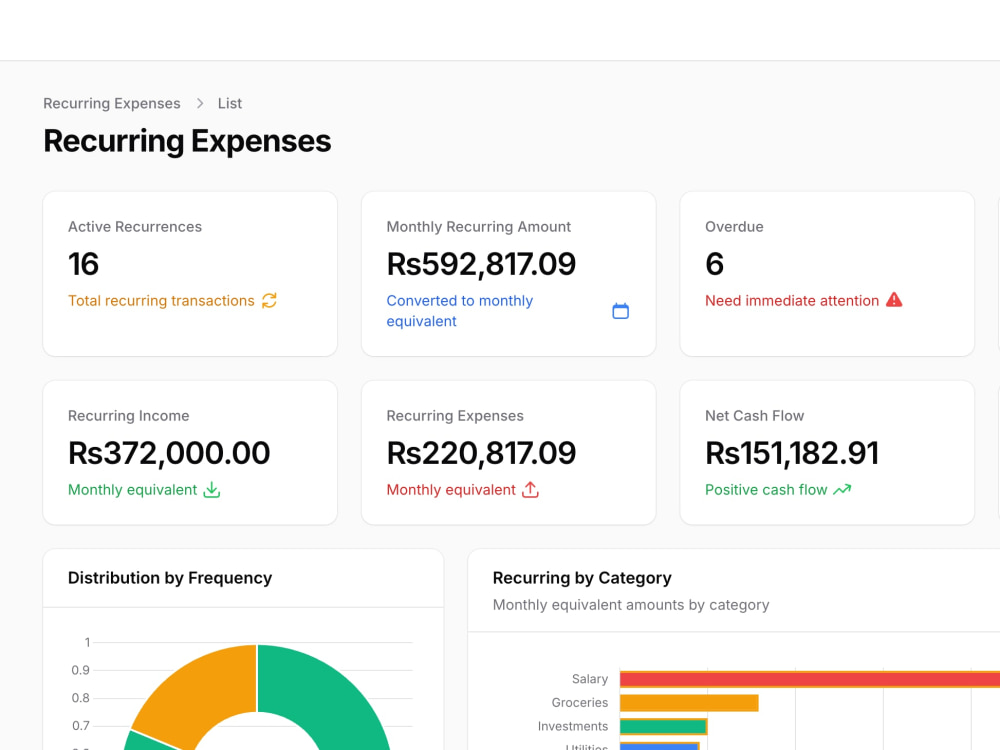
Task: Click the Rs372,000.00 recurring income value
Action: (169, 453)
